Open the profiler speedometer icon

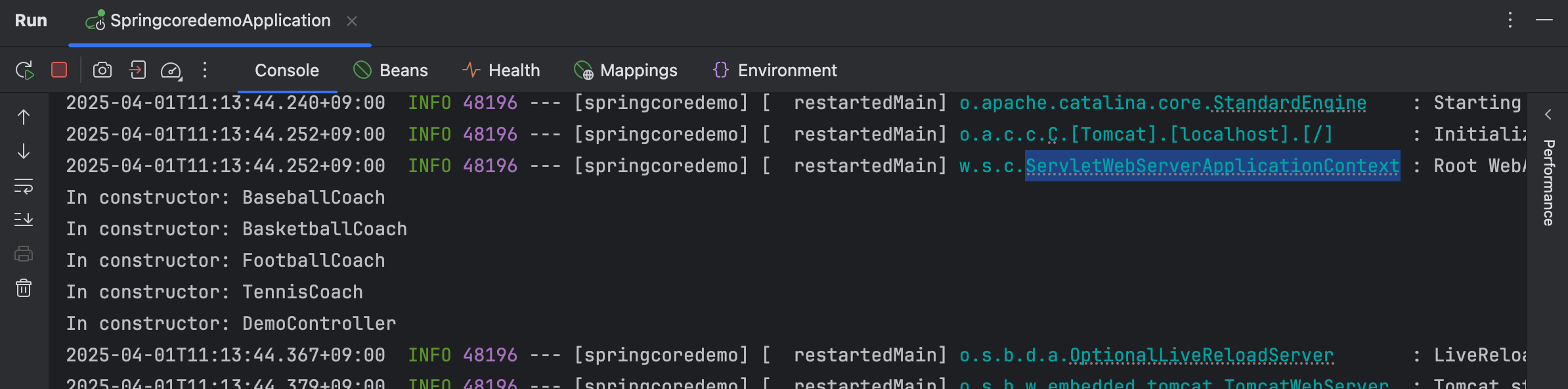(x=171, y=70)
